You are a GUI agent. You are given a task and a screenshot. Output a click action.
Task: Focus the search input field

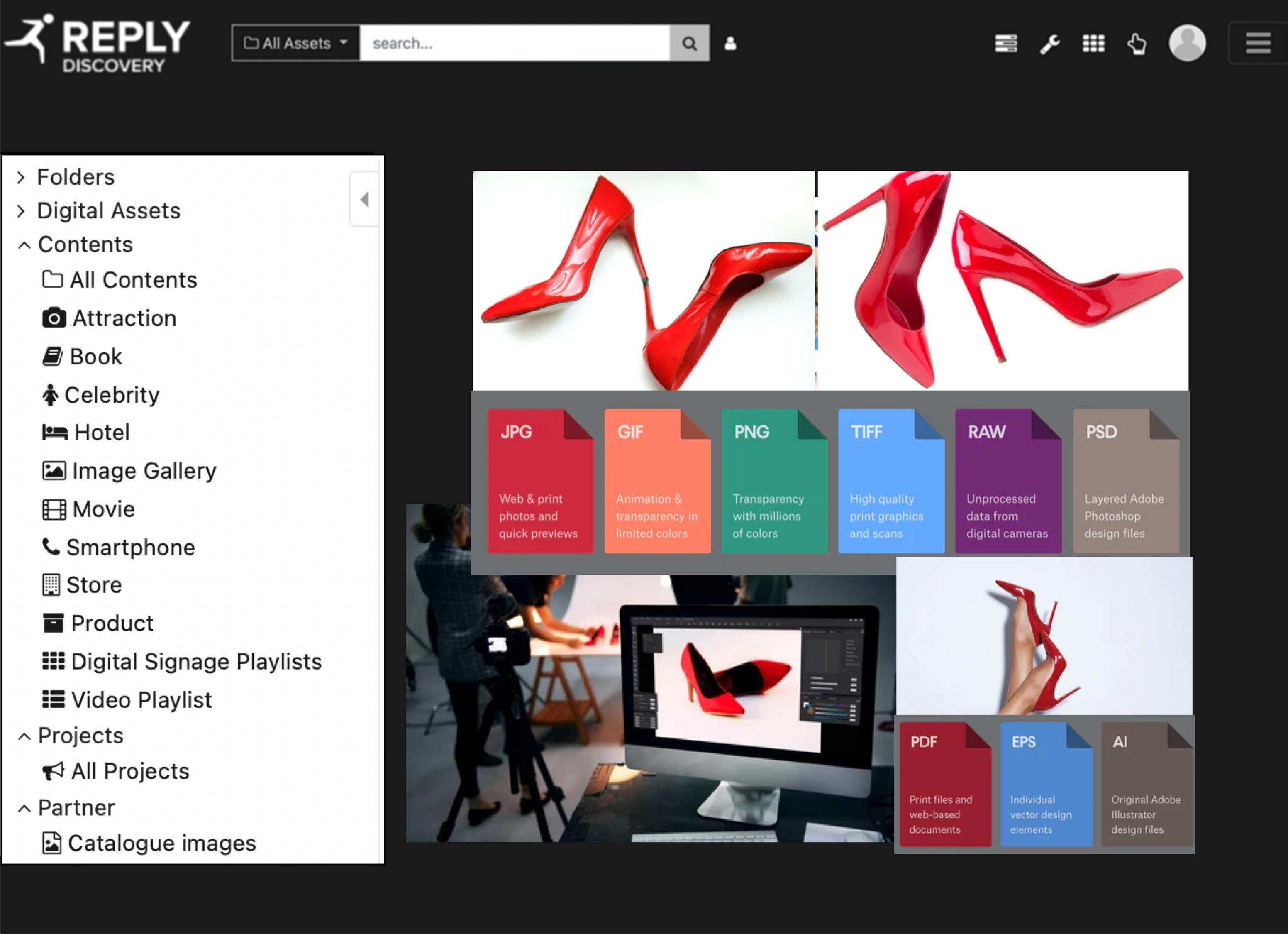pos(515,43)
